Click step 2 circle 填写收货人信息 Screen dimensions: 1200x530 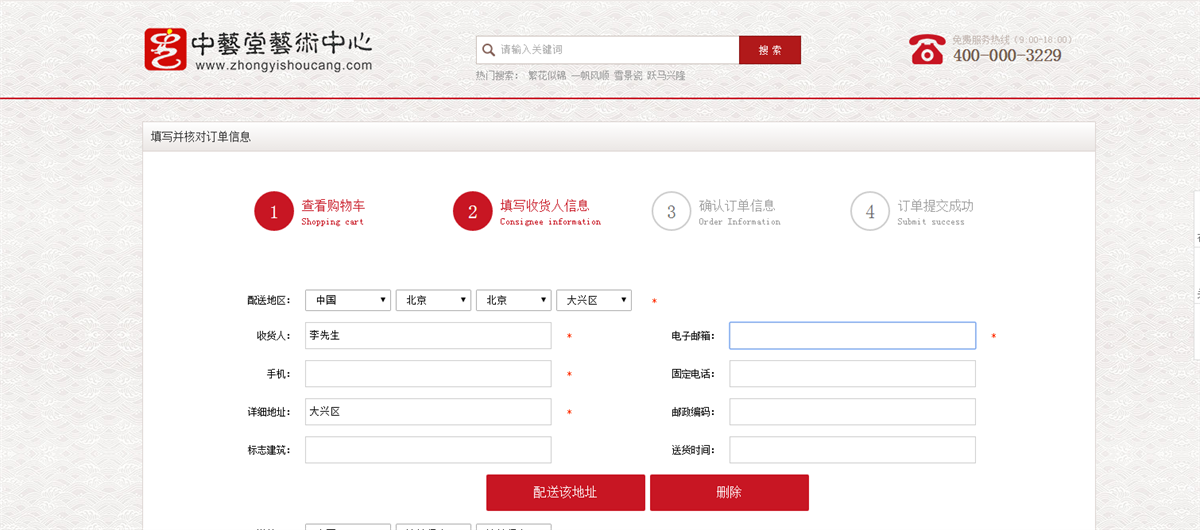click(472, 211)
